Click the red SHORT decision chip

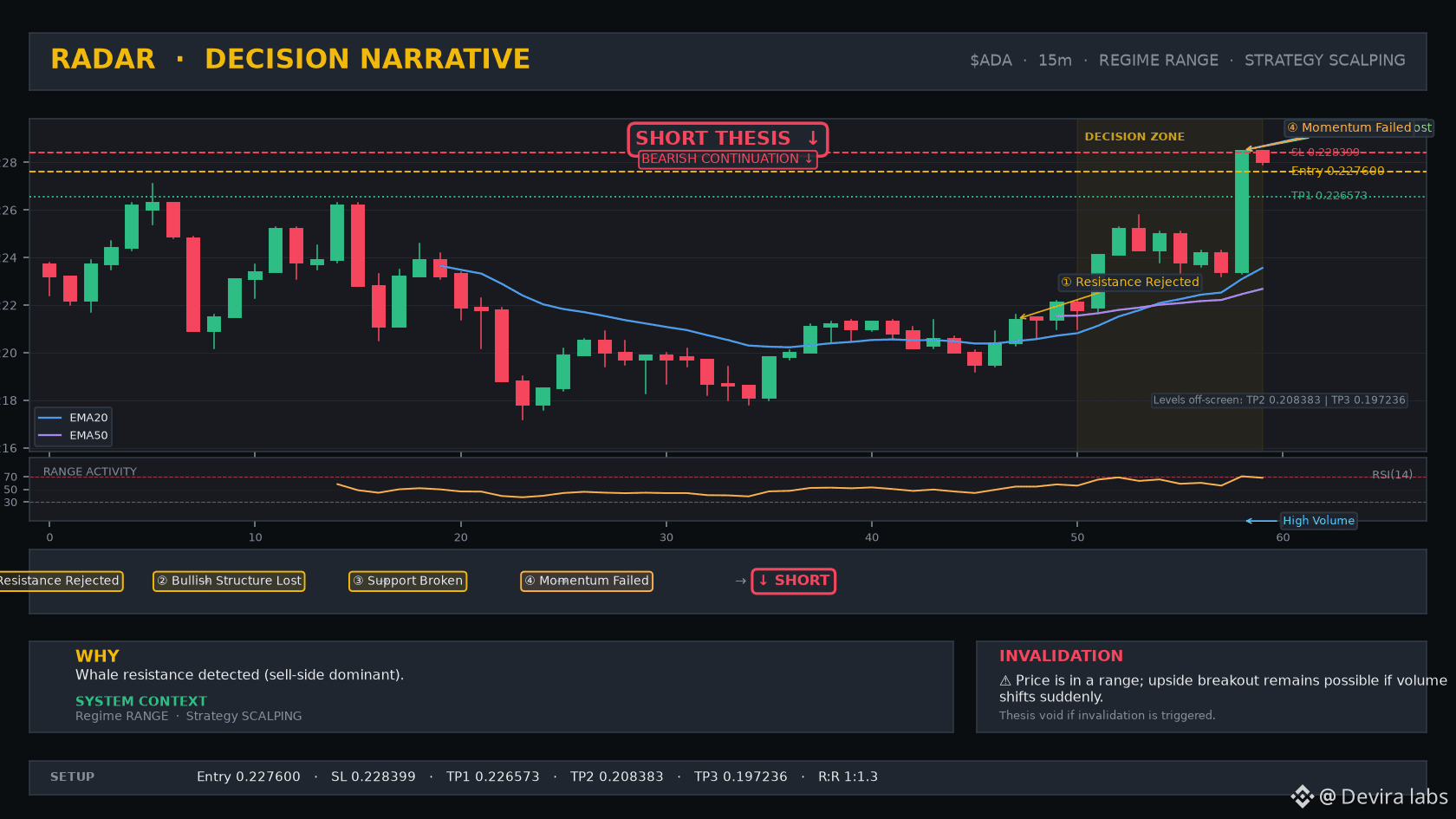point(794,581)
